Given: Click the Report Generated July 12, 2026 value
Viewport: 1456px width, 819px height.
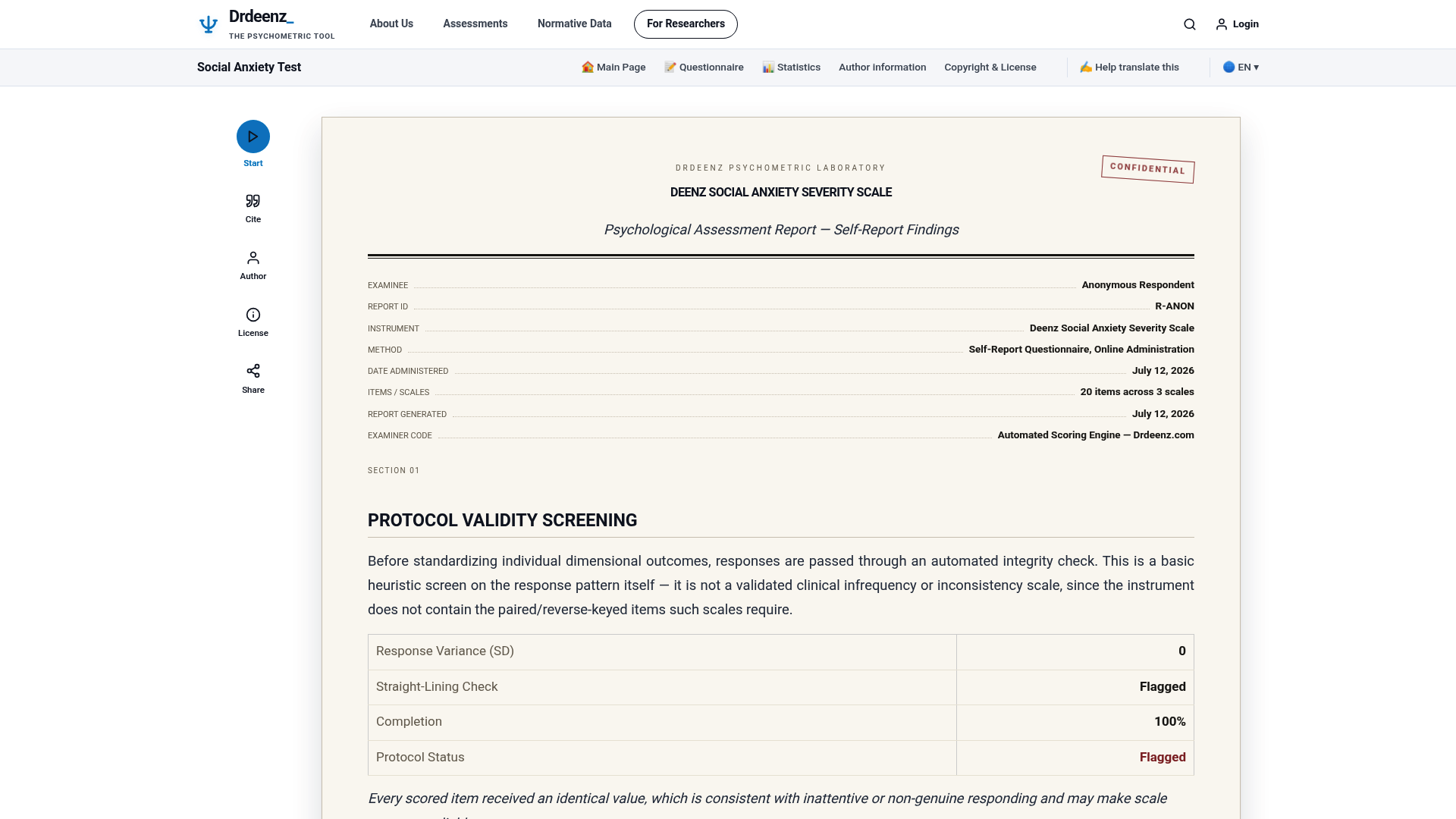Looking at the screenshot, I should coord(1163,414).
